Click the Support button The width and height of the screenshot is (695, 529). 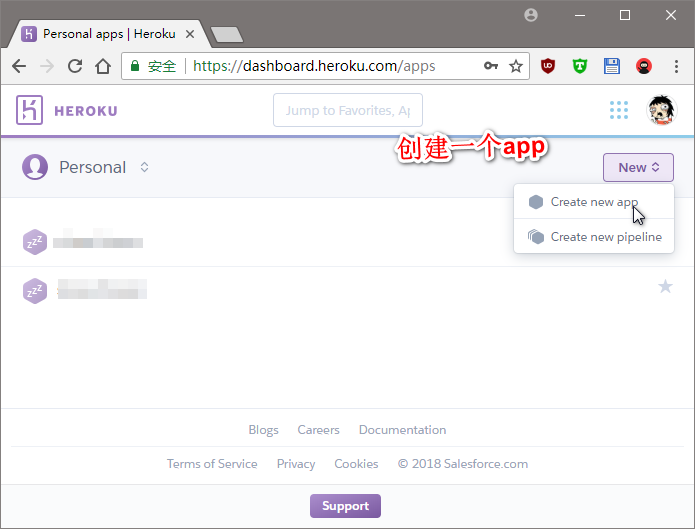[345, 506]
